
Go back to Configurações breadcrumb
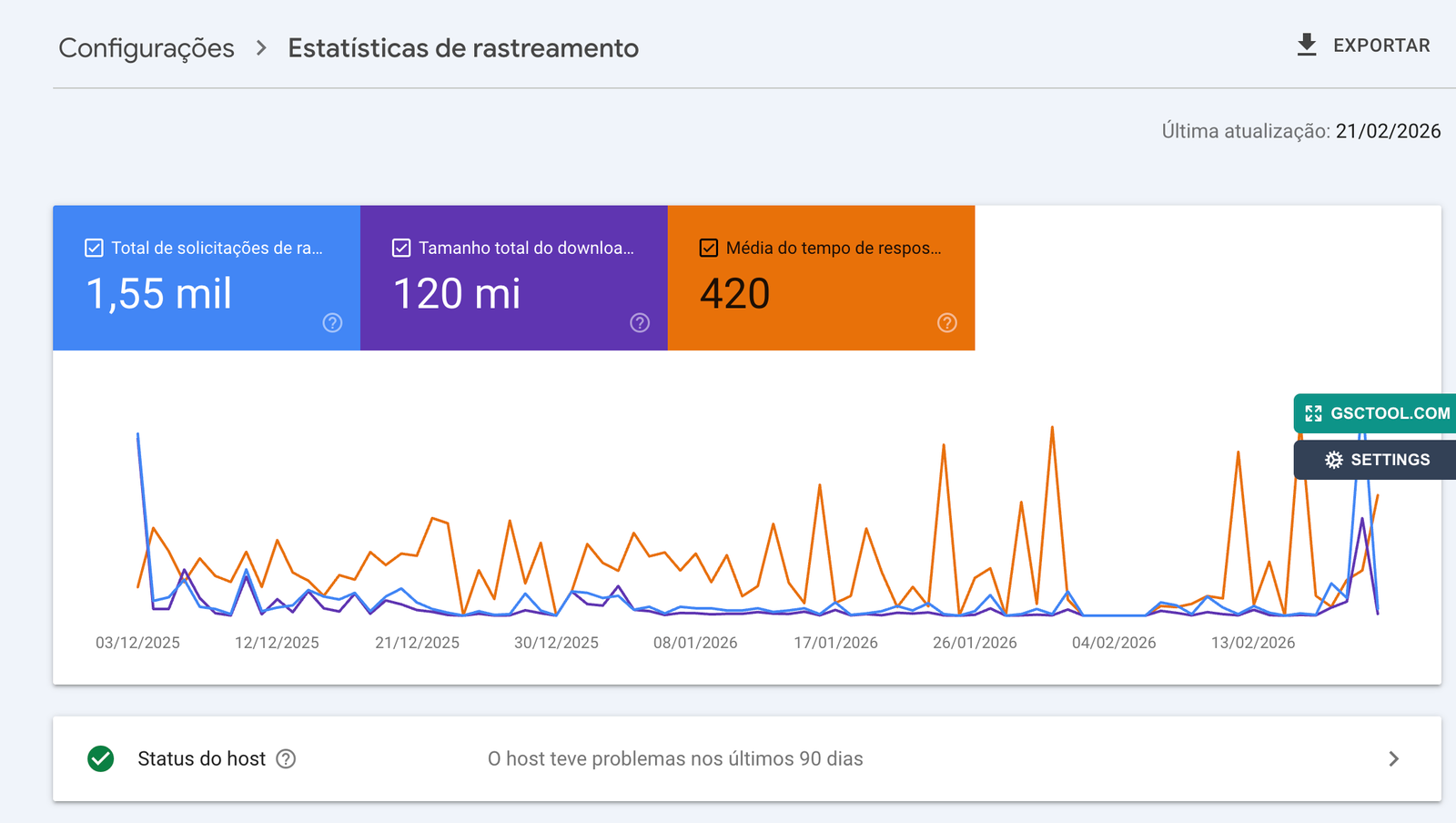point(147,47)
